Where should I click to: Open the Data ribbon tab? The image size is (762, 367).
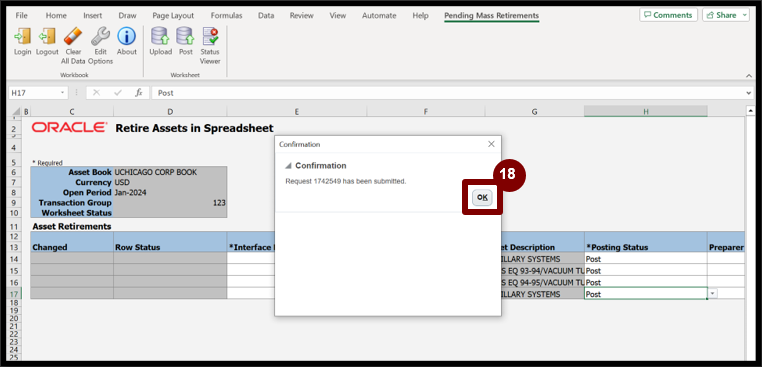[266, 16]
